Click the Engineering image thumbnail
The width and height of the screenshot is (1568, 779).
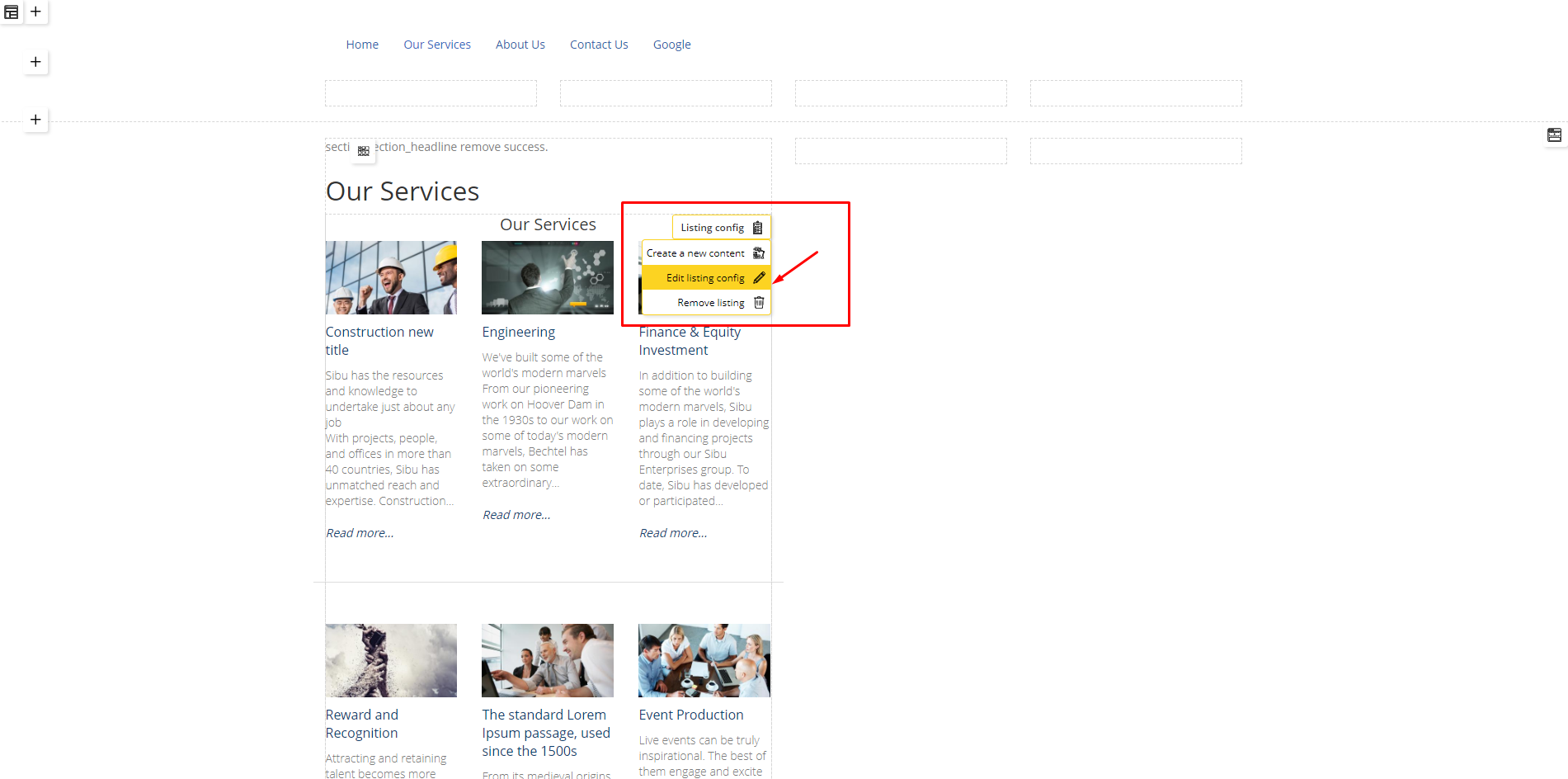coord(548,277)
